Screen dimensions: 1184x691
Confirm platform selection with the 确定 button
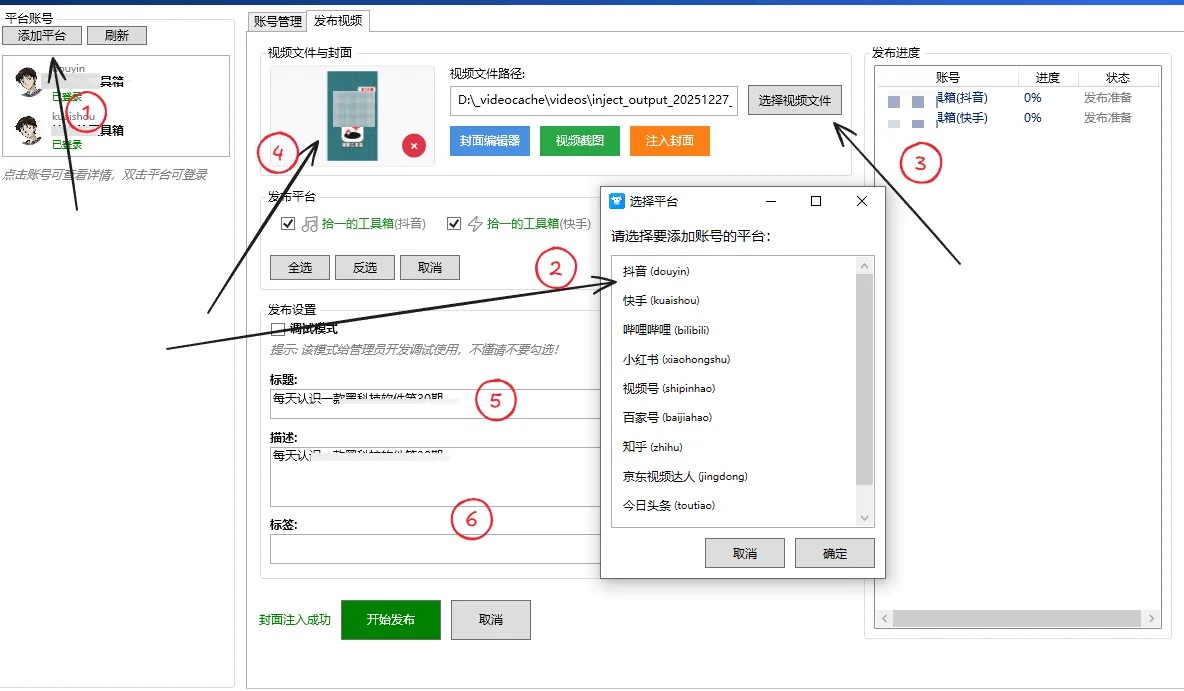[x=834, y=553]
